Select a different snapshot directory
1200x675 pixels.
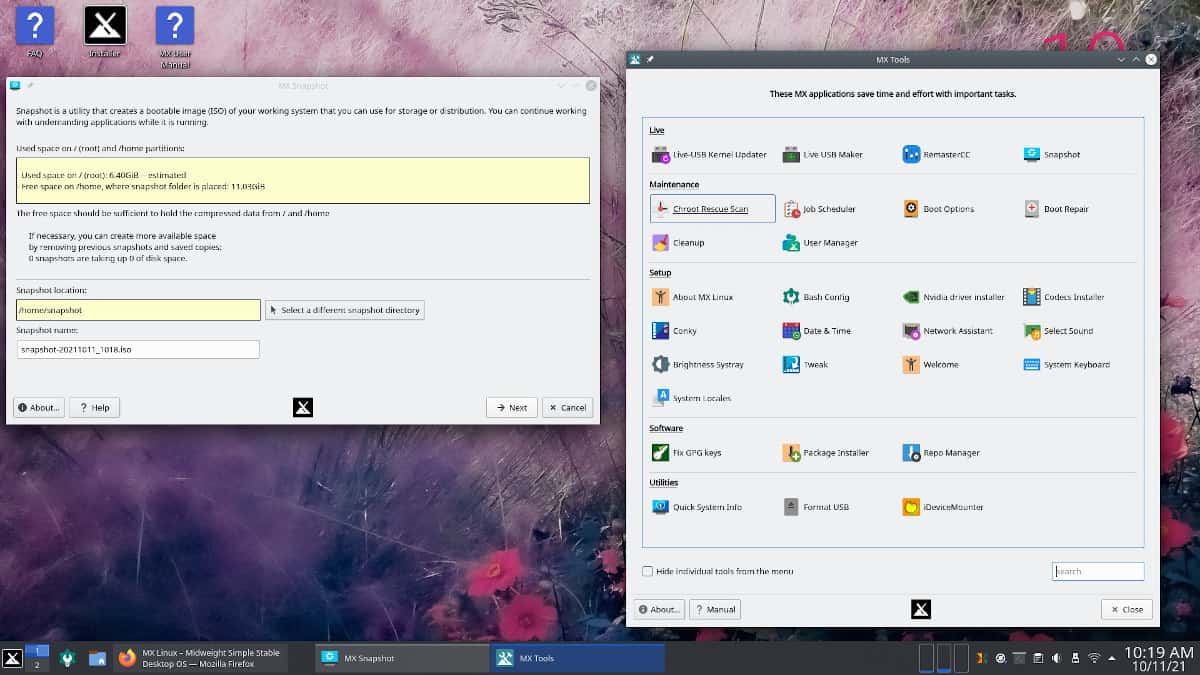click(345, 310)
